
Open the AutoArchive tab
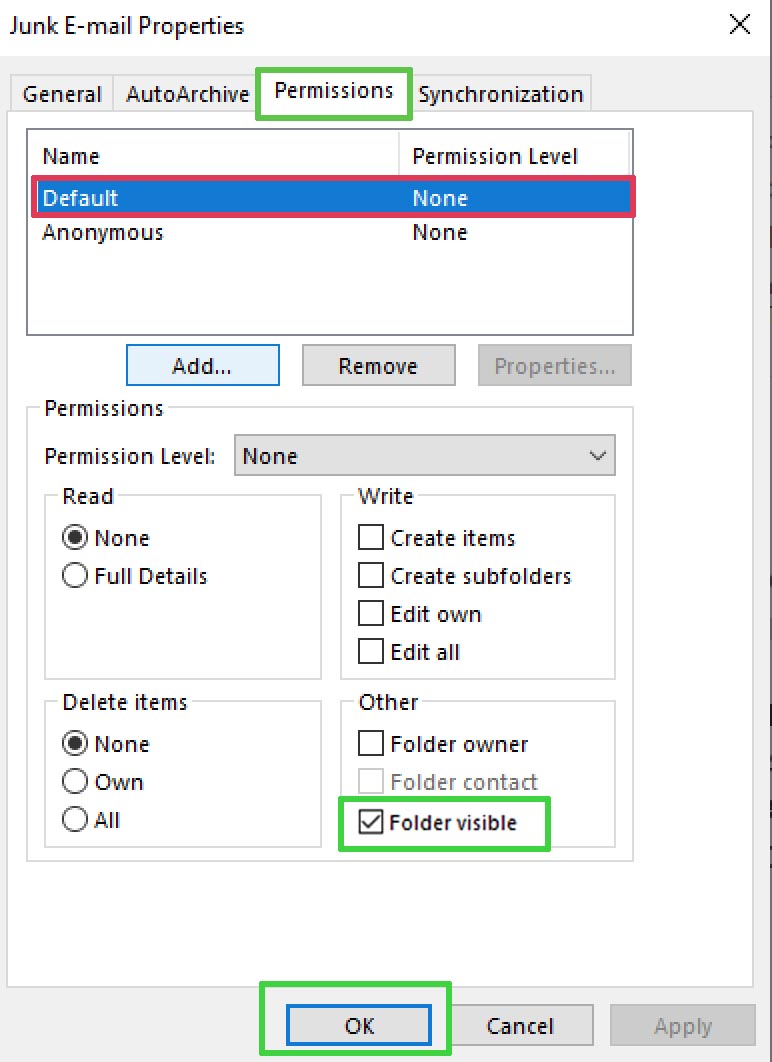187,94
